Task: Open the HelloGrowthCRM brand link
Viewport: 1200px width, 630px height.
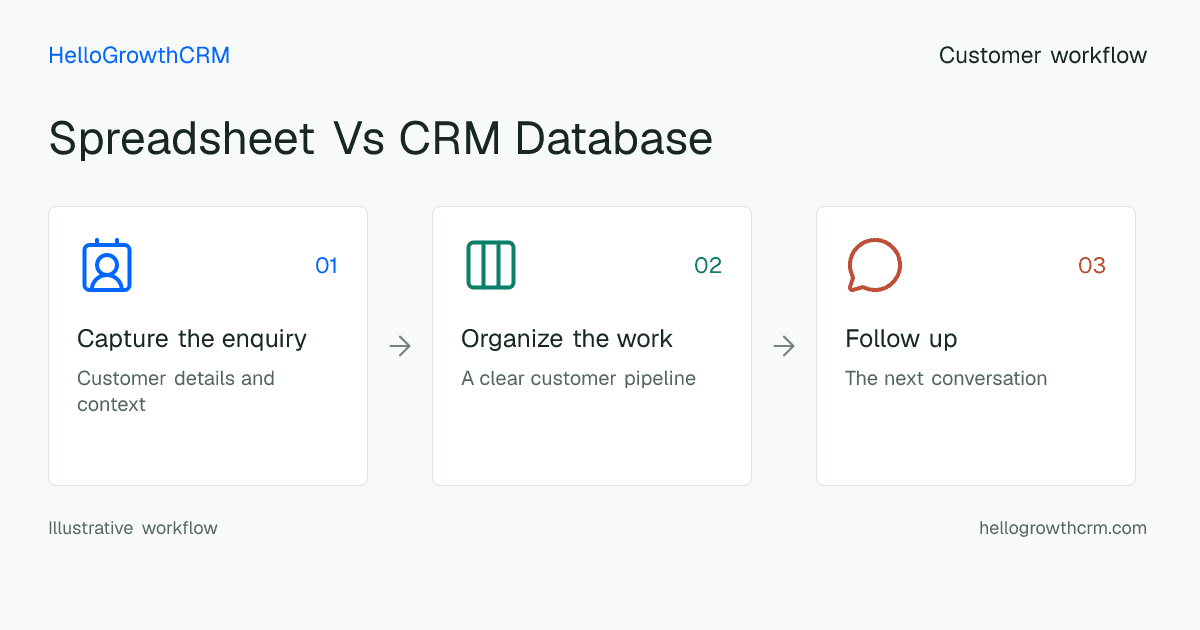Action: (x=139, y=56)
